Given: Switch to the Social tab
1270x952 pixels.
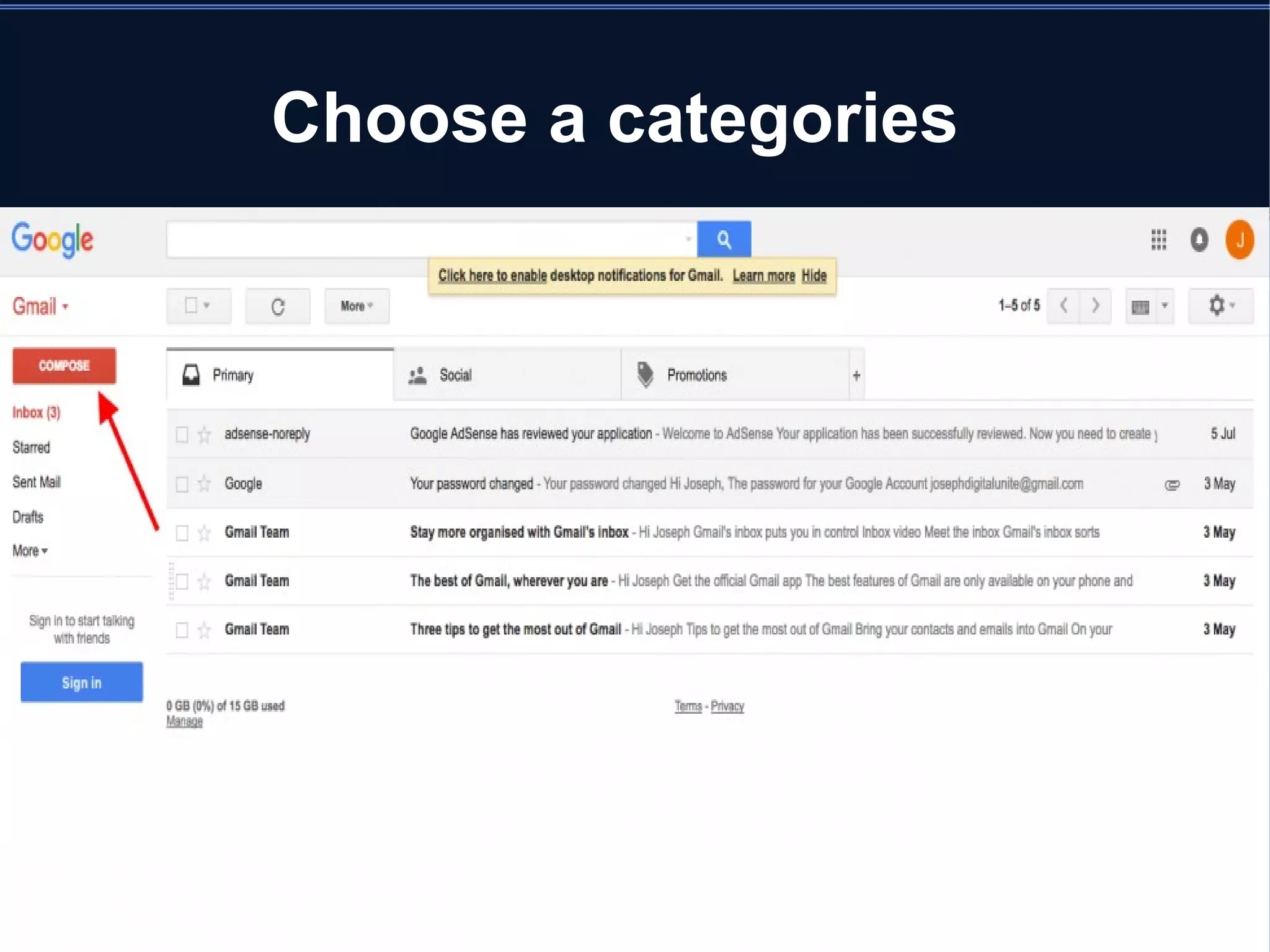Looking at the screenshot, I should [x=507, y=375].
